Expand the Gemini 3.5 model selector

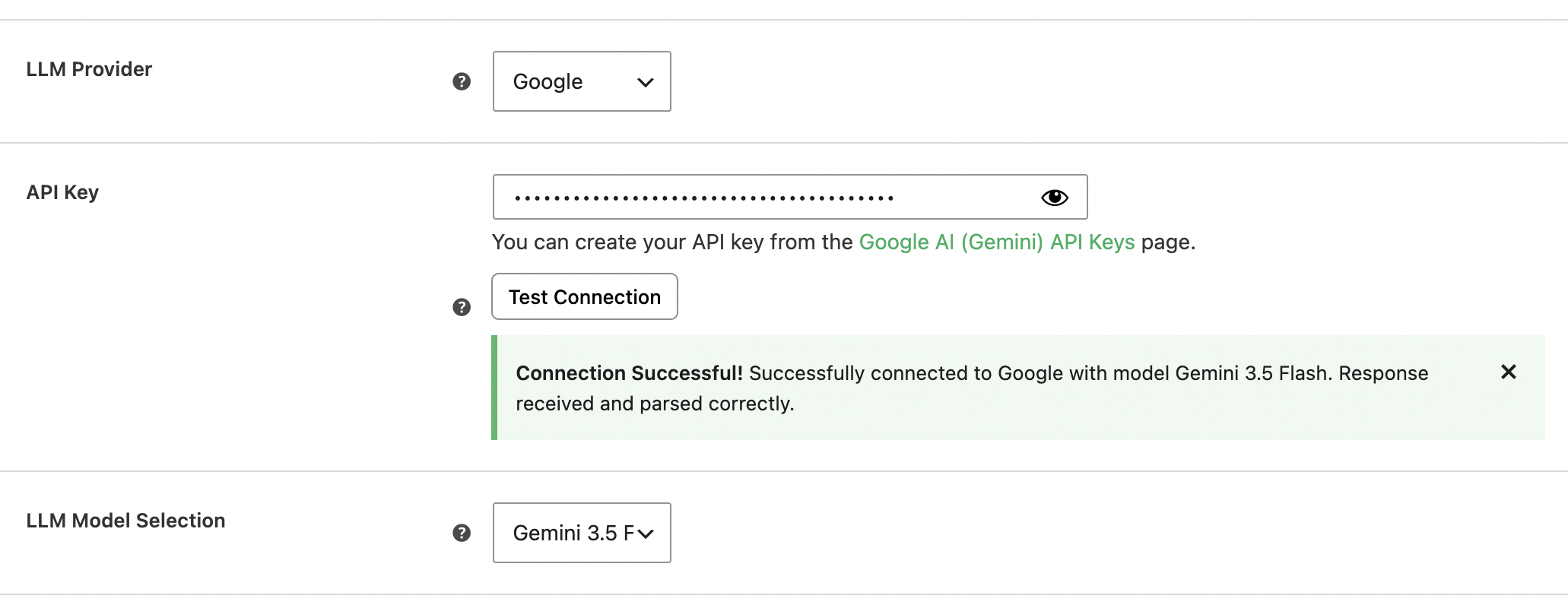(582, 533)
